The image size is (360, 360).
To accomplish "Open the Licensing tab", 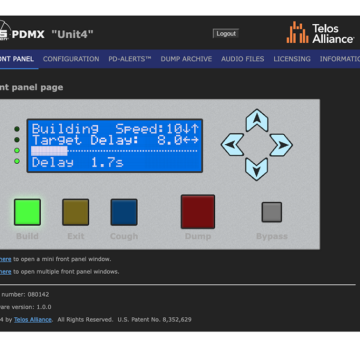I will (x=292, y=59).
